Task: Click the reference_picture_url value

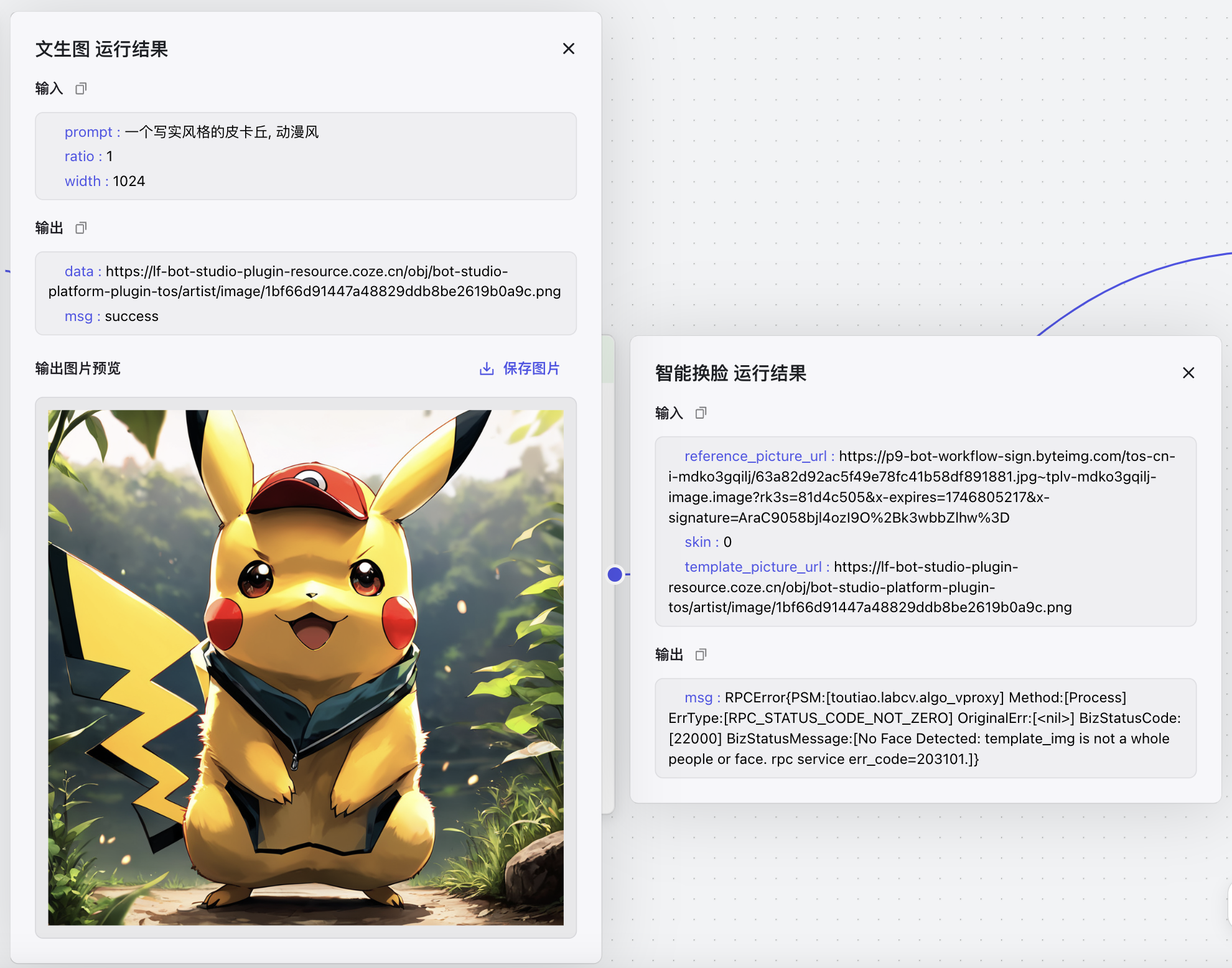Action: click(x=922, y=486)
